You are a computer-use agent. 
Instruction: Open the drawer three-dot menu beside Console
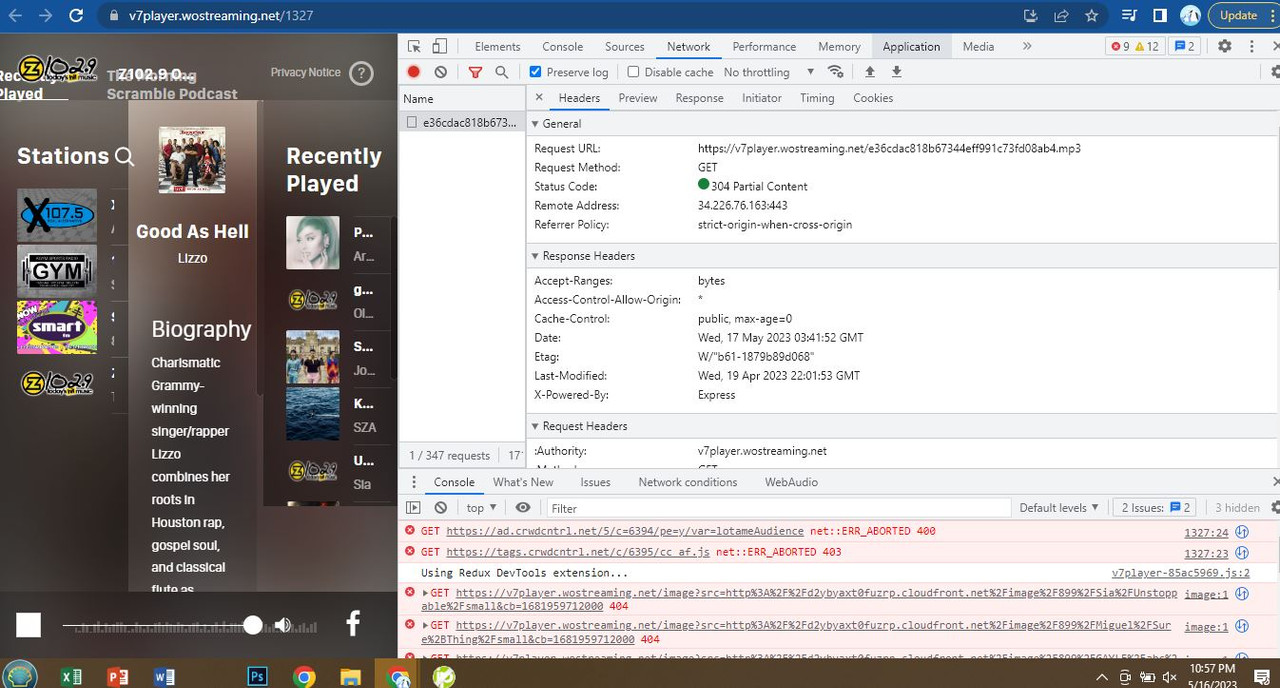coord(412,482)
